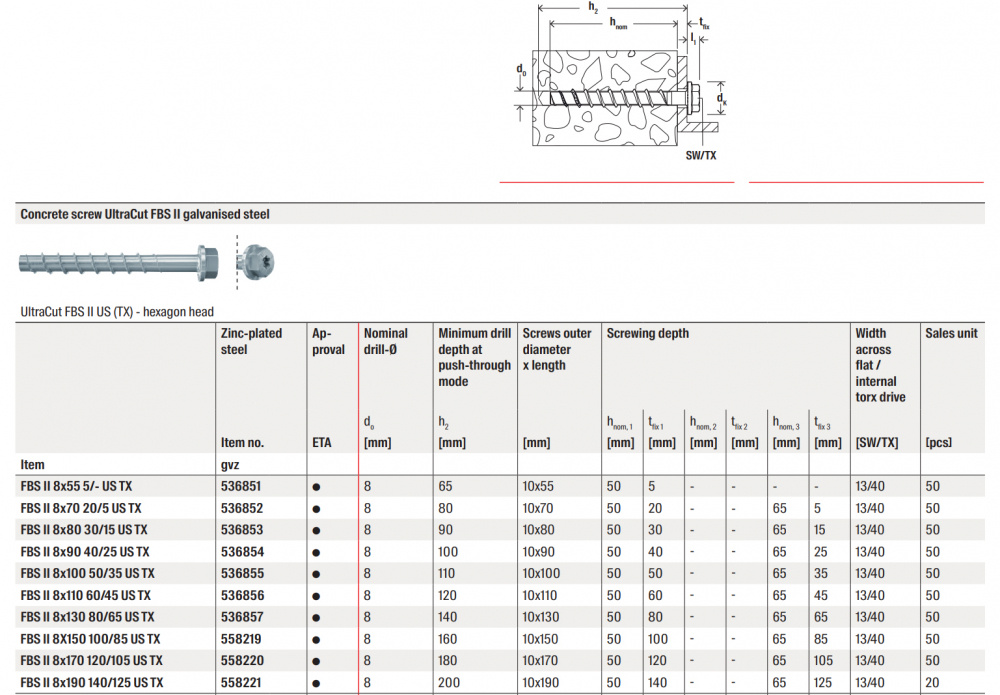Select item 'FBS II 8x170 120/105 US TX'
This screenshot has width=1000, height=695.
point(91,661)
